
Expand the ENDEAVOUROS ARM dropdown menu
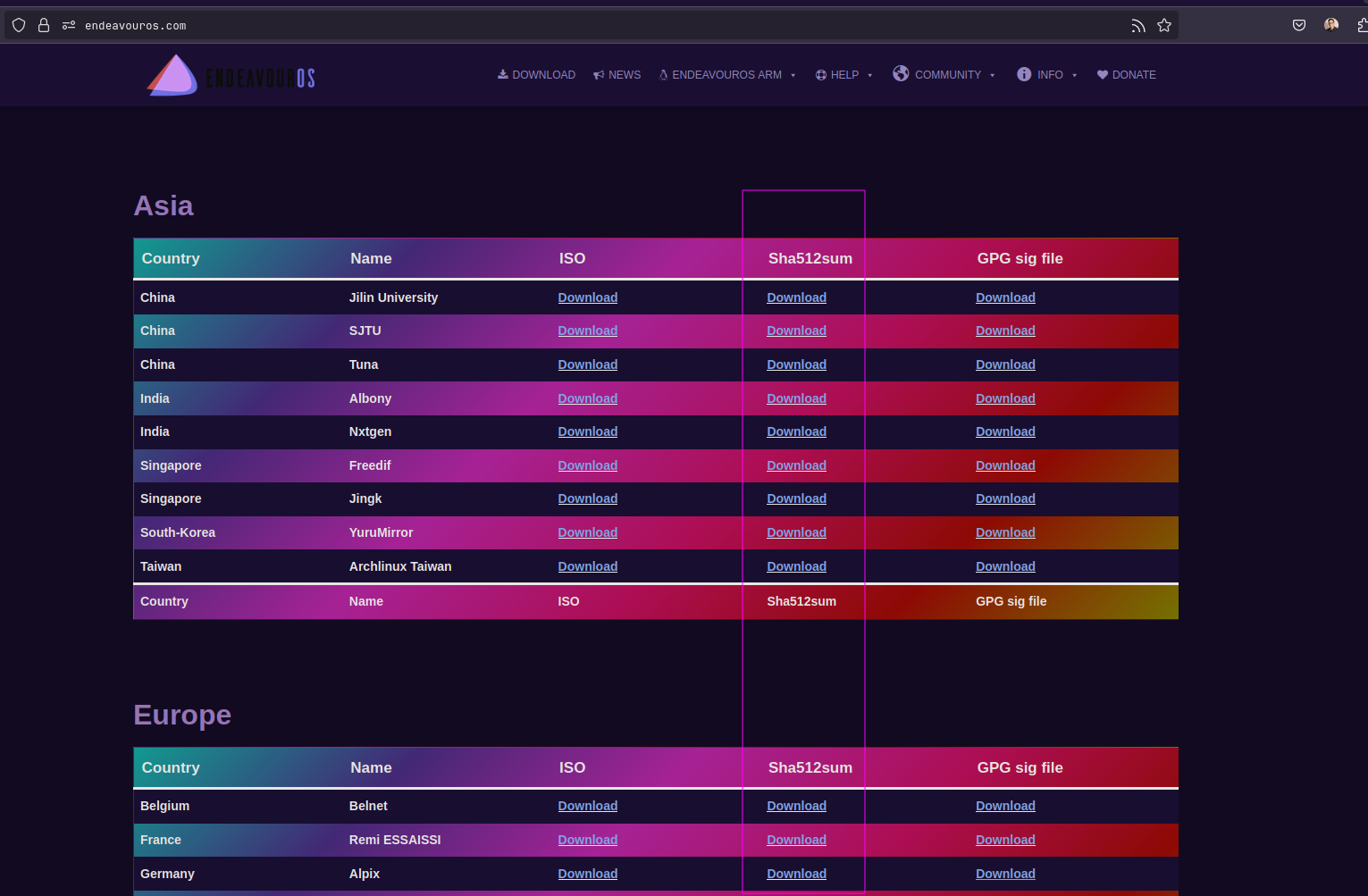click(x=727, y=75)
